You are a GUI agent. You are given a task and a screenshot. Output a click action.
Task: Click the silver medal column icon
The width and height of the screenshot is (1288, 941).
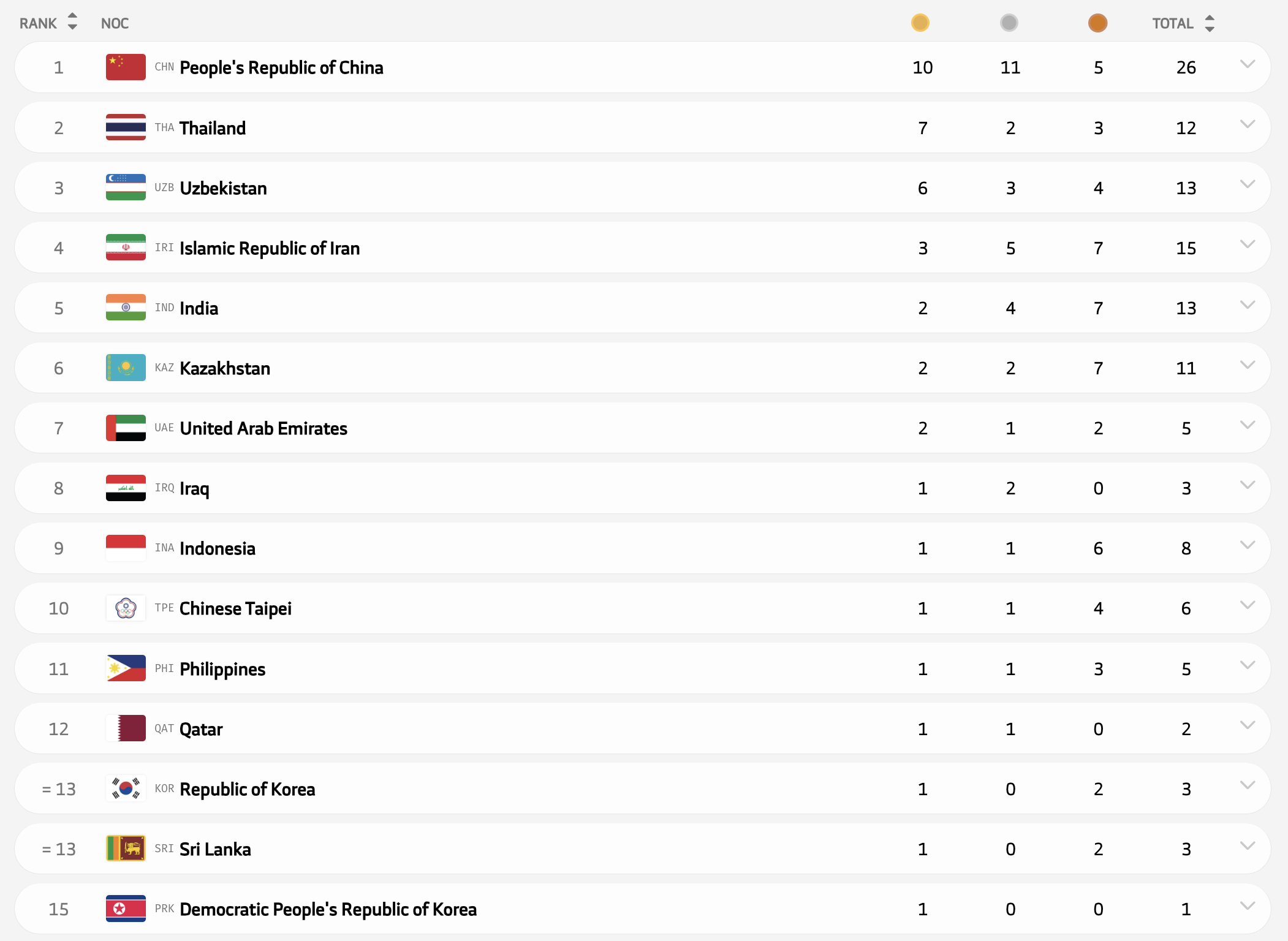tap(1009, 23)
